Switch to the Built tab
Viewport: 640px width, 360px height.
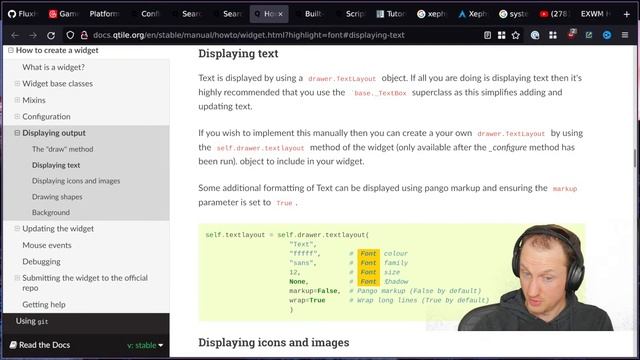point(309,14)
